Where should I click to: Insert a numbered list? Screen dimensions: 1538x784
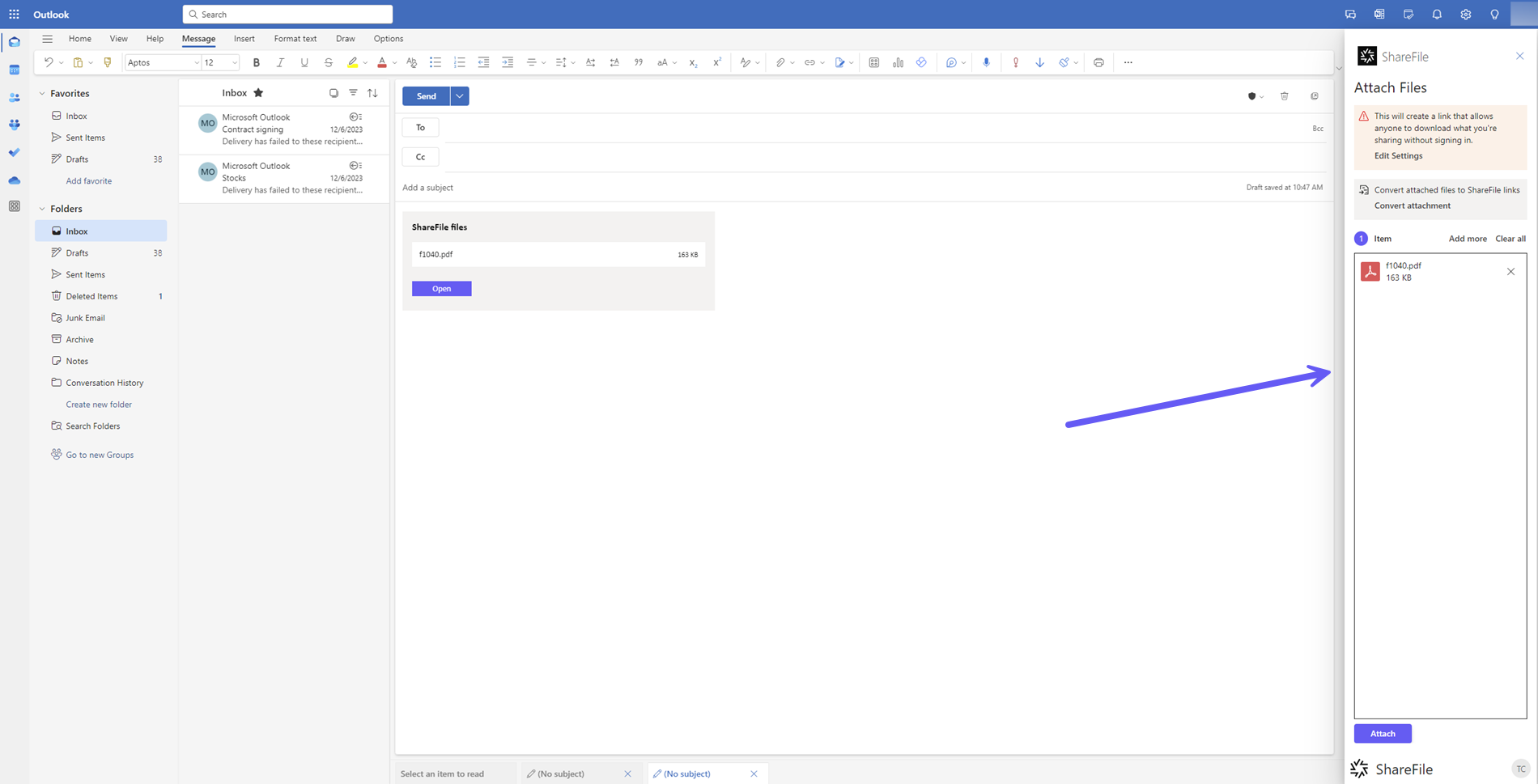click(459, 62)
